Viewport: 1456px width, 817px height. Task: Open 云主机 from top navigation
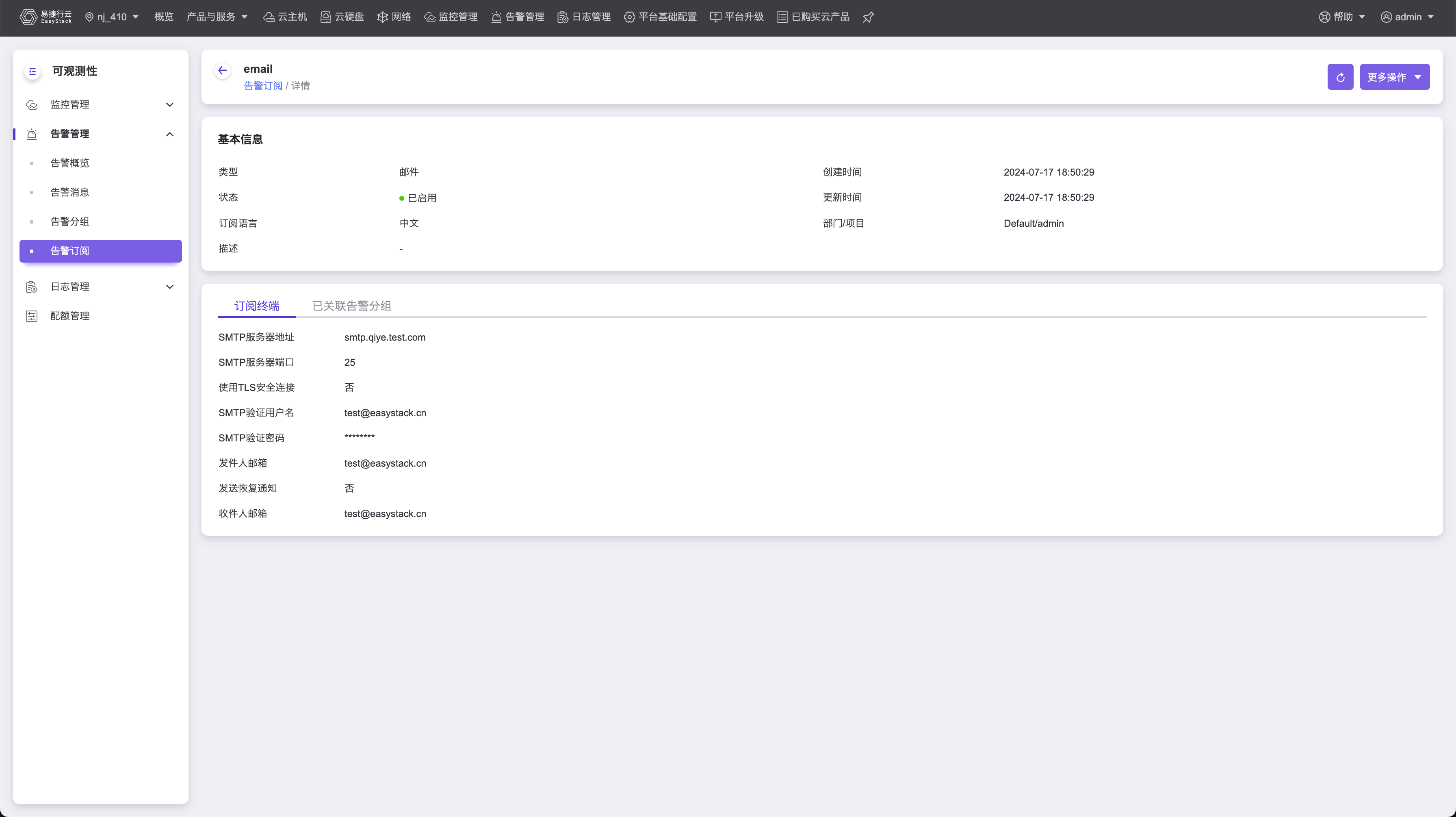tap(286, 17)
